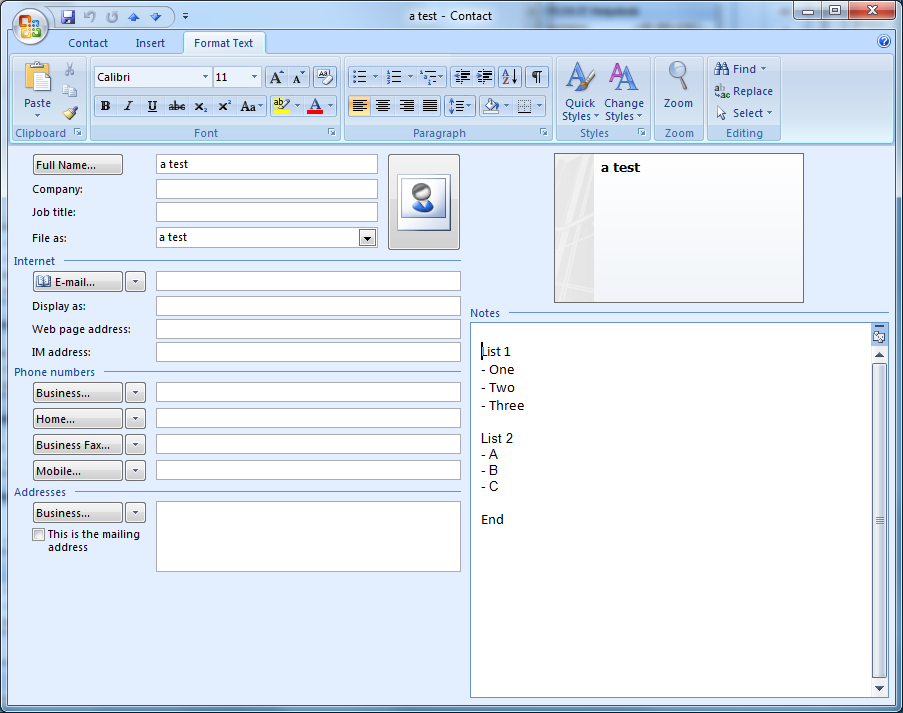Click the Sort A-Z icon
Image resolution: width=903 pixels, height=713 pixels.
(x=510, y=77)
